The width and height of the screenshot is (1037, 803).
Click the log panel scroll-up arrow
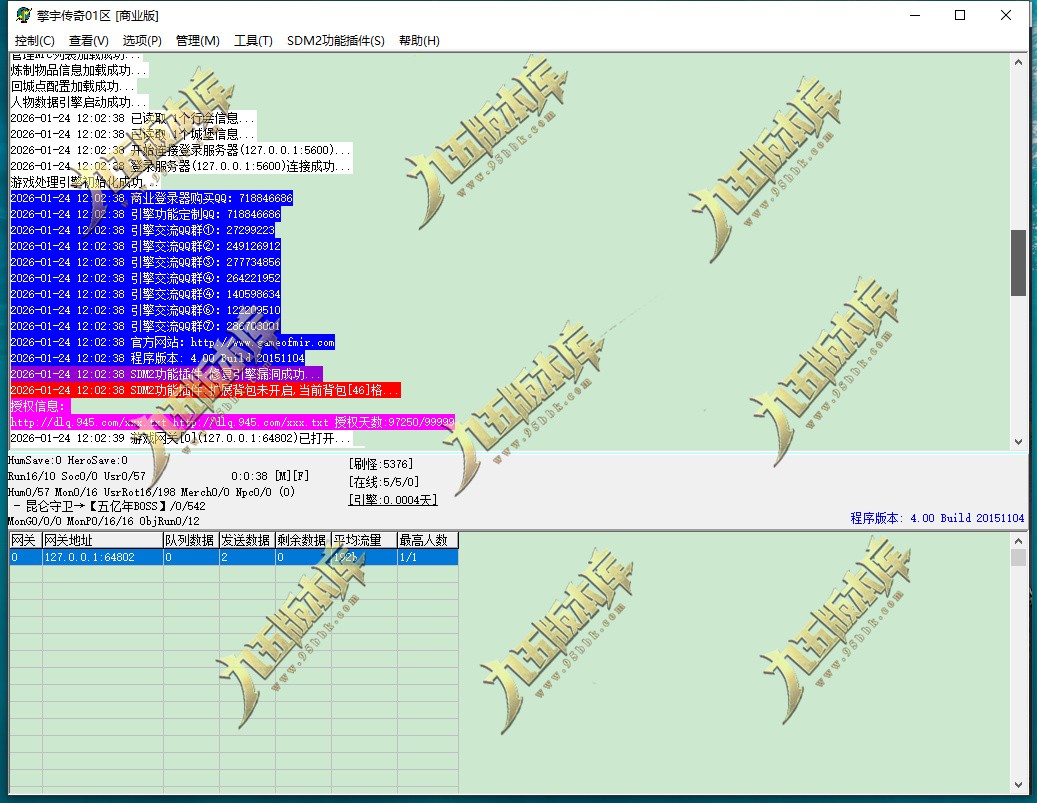click(1018, 62)
